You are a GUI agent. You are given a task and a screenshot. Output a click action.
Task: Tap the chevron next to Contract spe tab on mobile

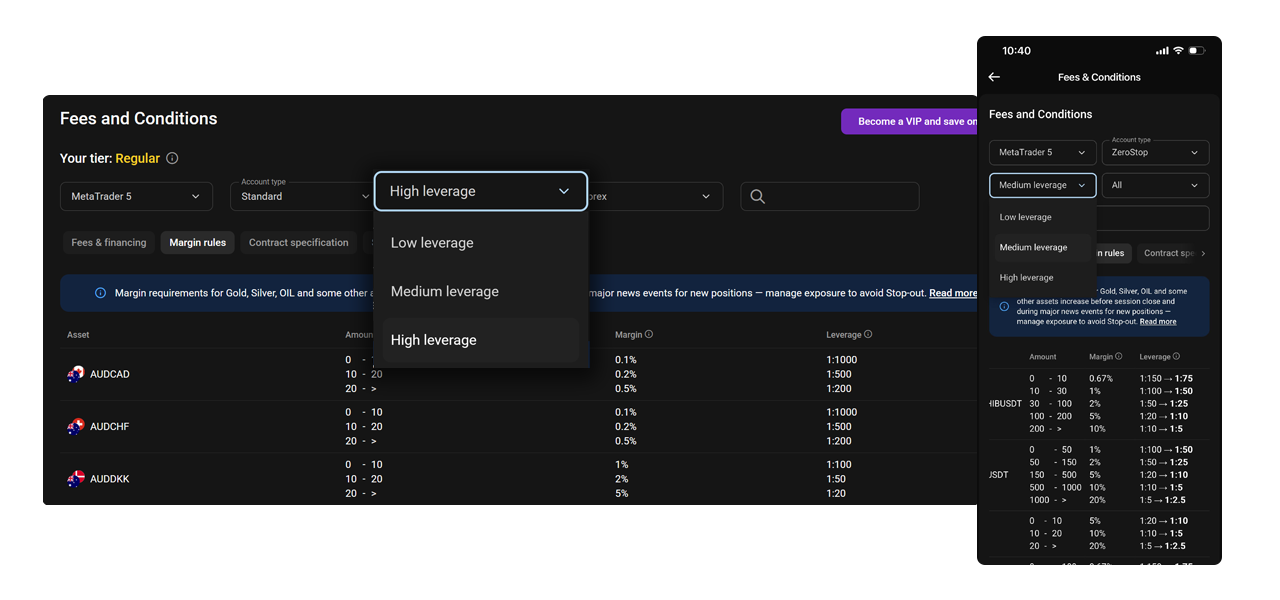click(x=1203, y=253)
